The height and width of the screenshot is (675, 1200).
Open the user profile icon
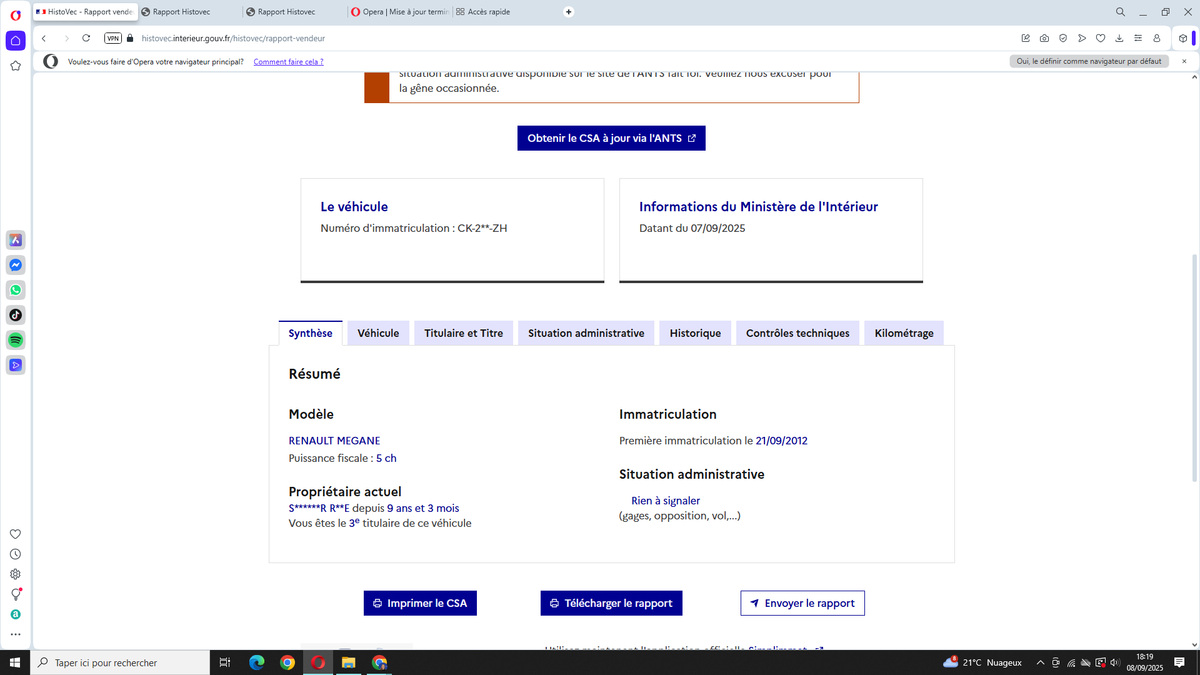coord(1156,38)
